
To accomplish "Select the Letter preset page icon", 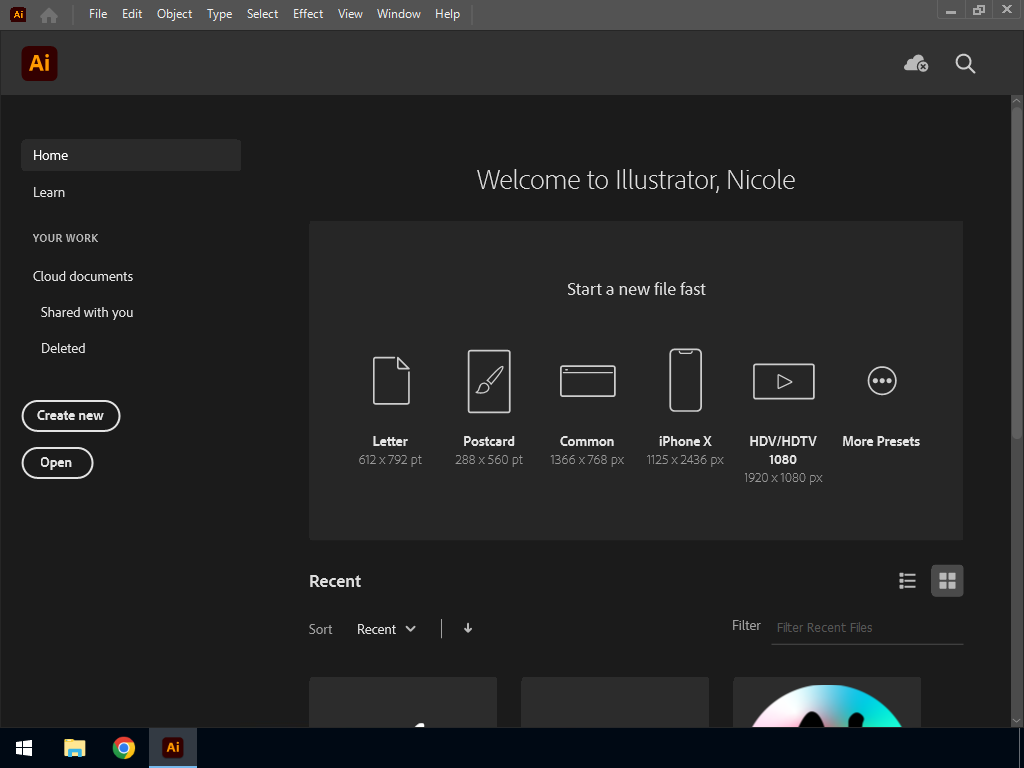I will click(x=391, y=380).
